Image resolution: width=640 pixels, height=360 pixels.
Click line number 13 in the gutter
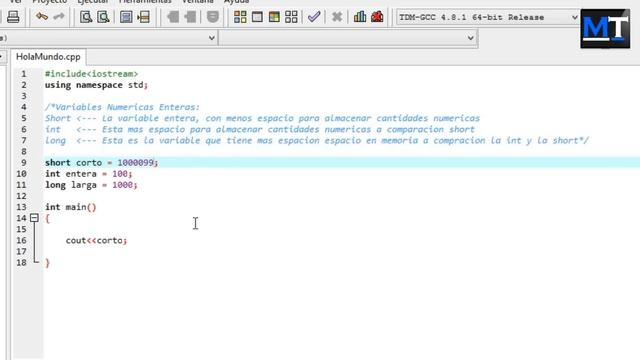[x=21, y=207]
